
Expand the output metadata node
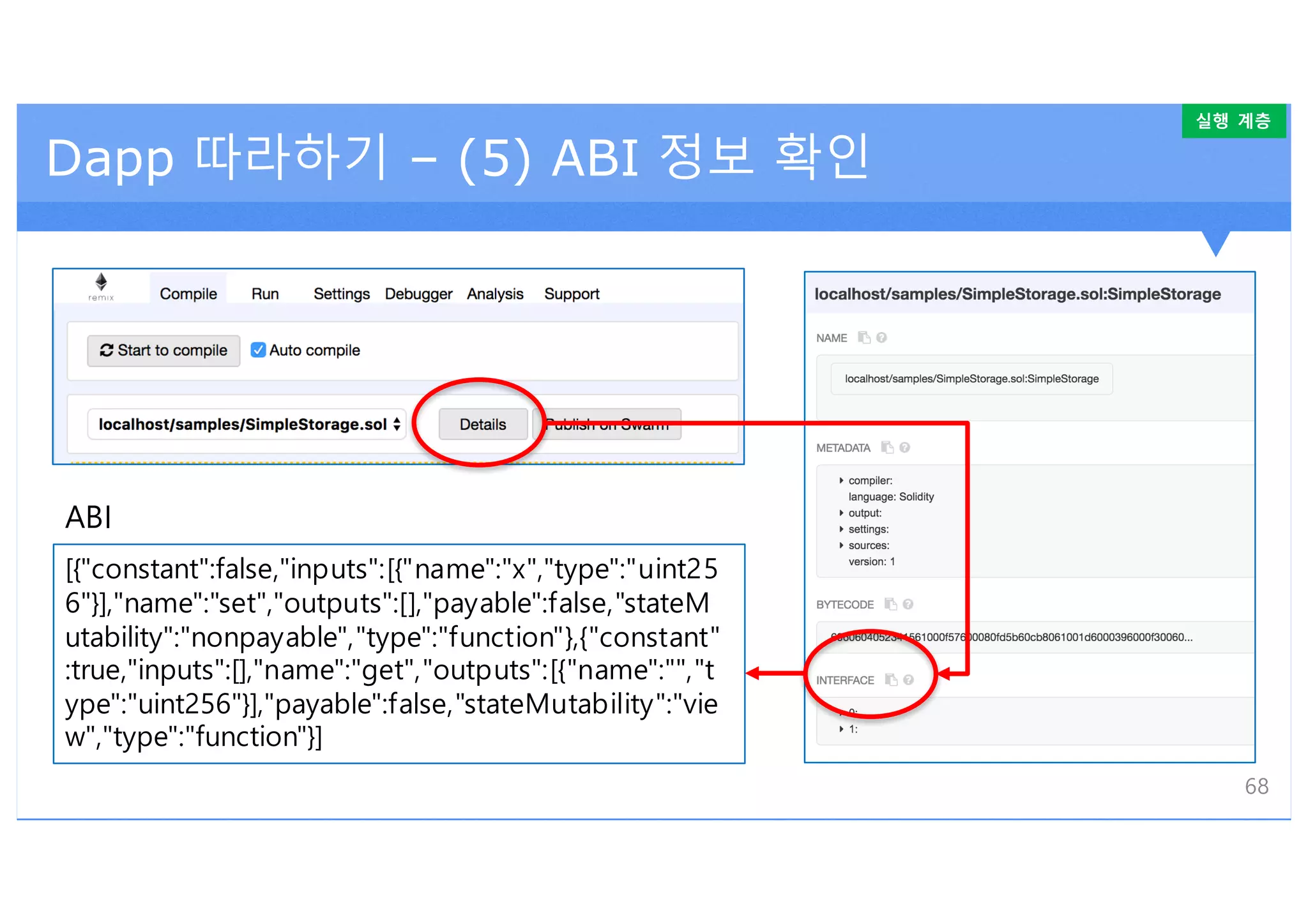point(841,513)
